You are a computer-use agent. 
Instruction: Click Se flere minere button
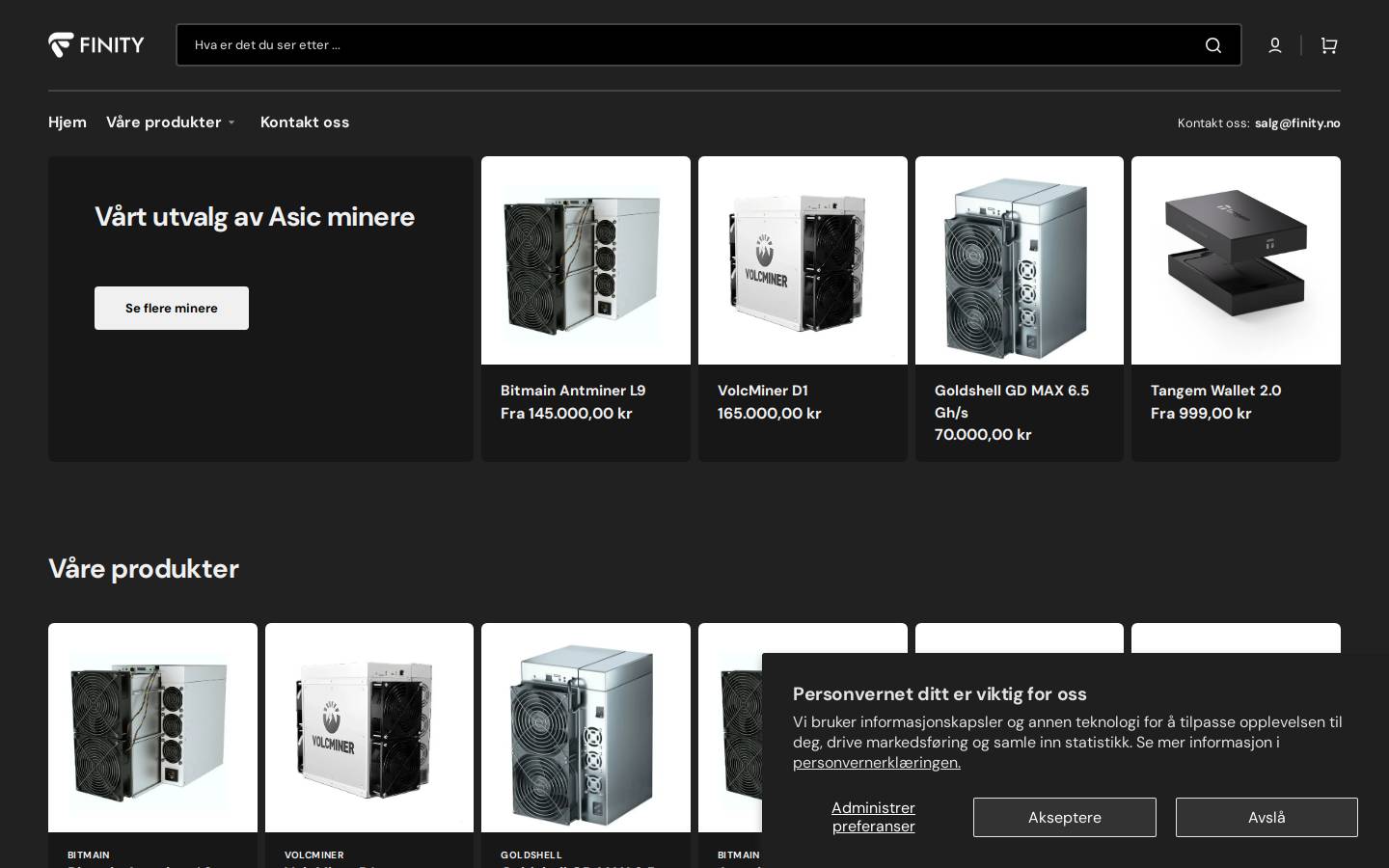click(x=172, y=308)
